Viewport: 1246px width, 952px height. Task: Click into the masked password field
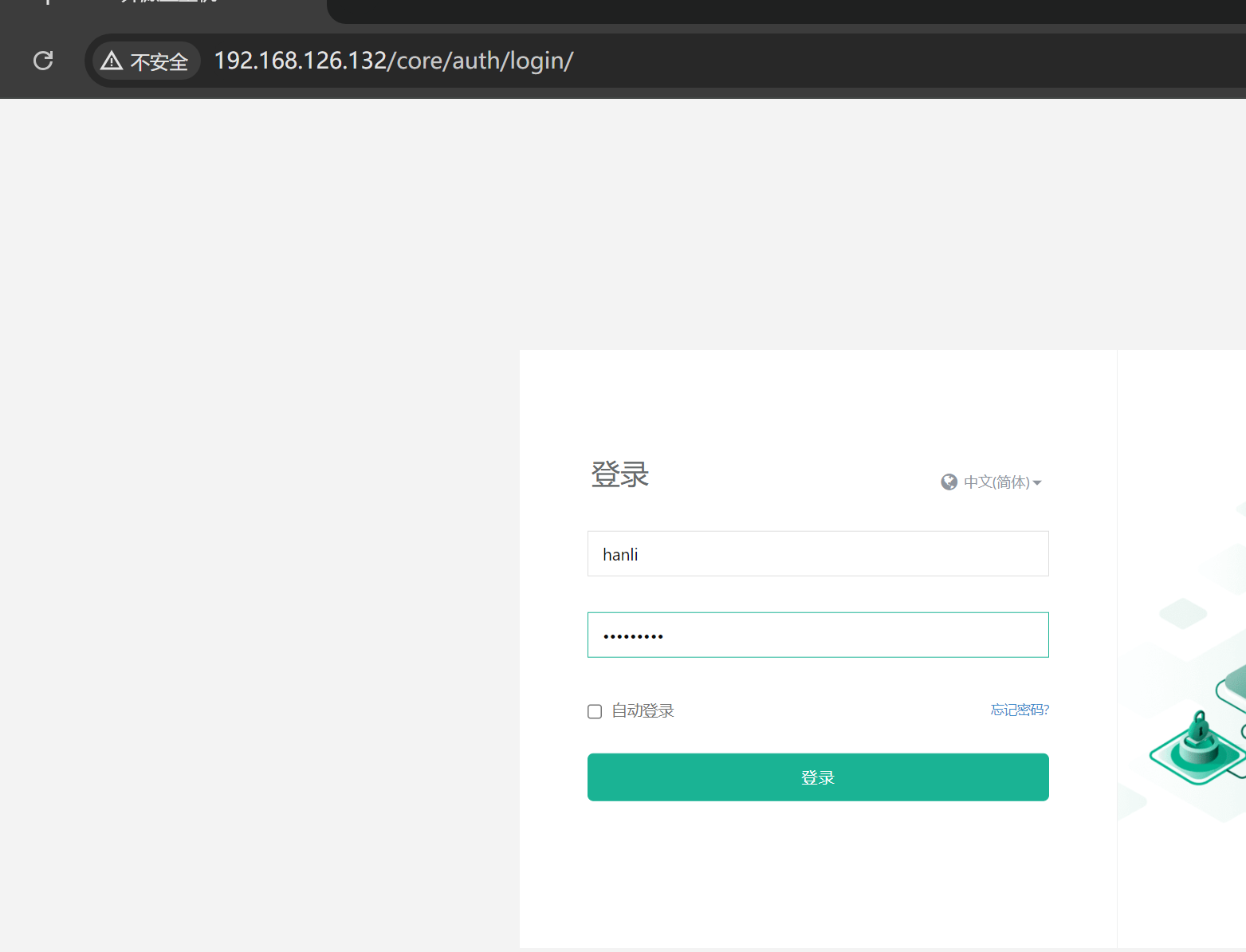[818, 635]
